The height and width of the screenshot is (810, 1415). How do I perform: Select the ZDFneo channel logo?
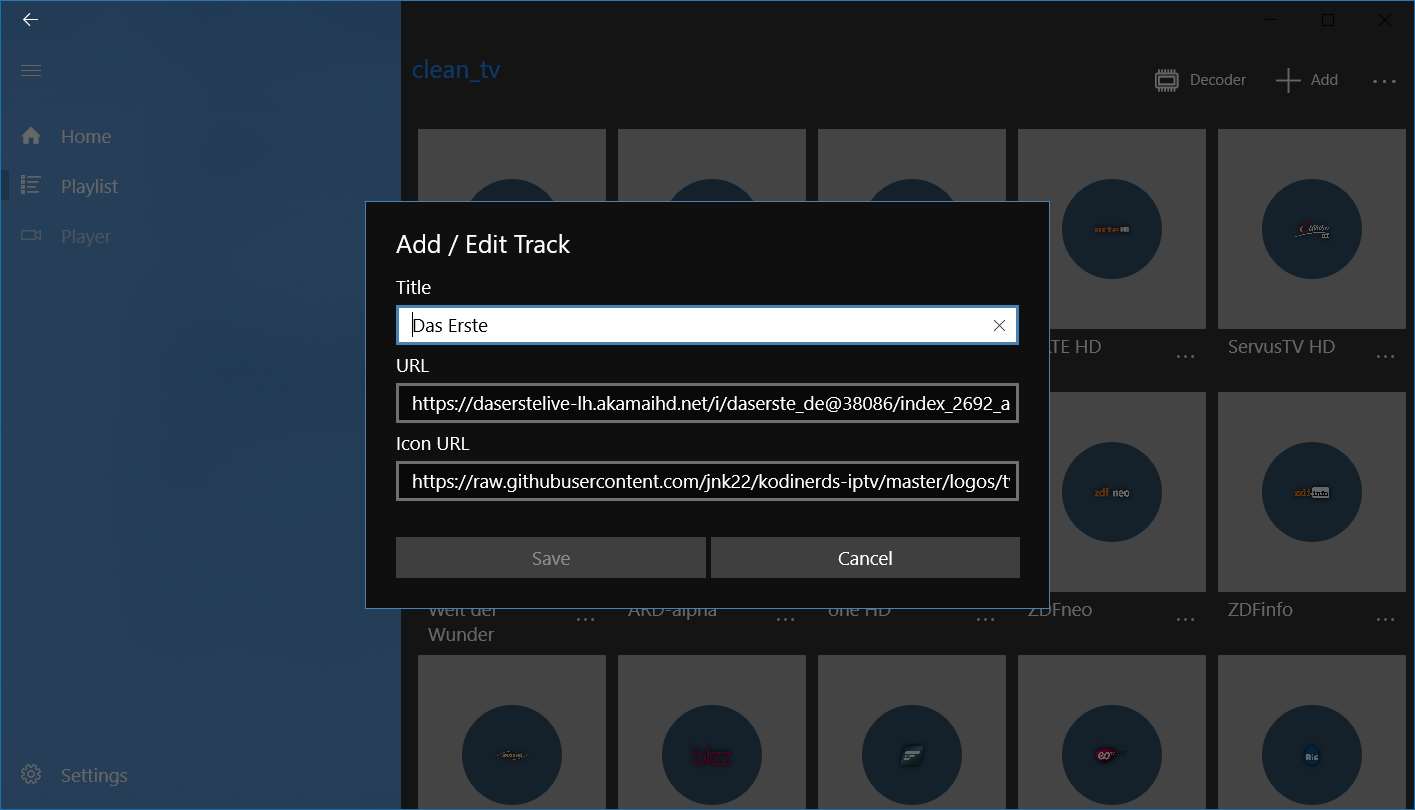(x=1111, y=492)
